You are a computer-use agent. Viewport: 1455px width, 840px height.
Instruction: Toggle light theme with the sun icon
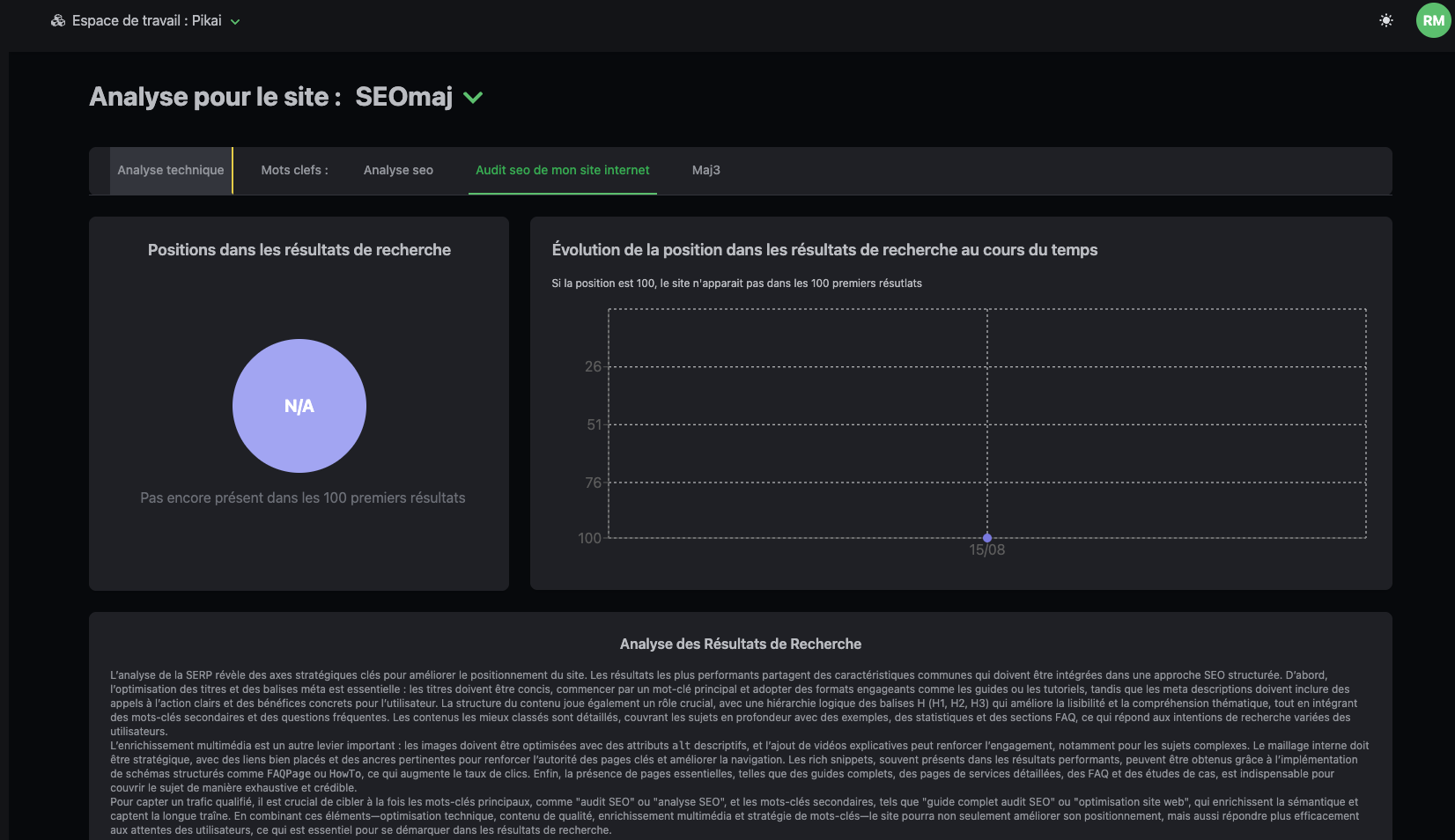(x=1386, y=20)
